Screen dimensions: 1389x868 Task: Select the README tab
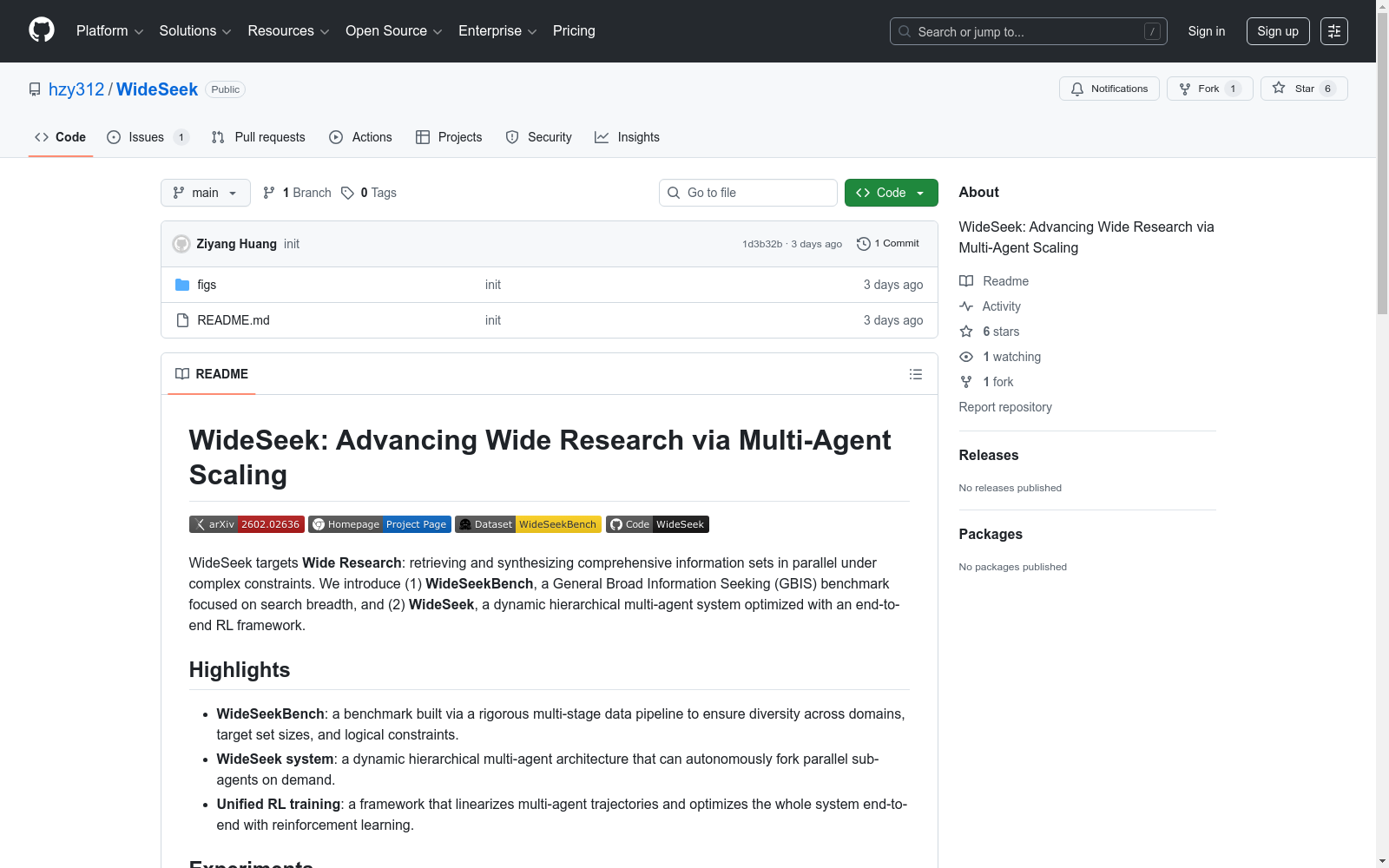coord(212,374)
